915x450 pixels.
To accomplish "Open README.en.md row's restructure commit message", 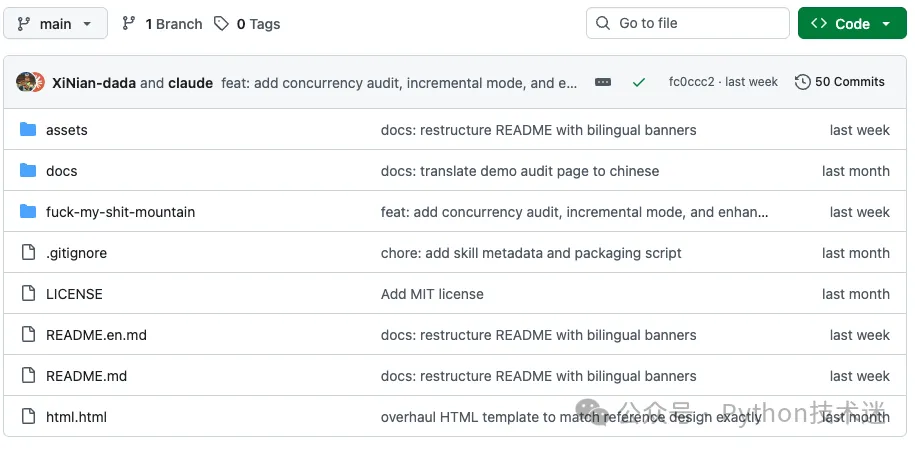I will [539, 335].
